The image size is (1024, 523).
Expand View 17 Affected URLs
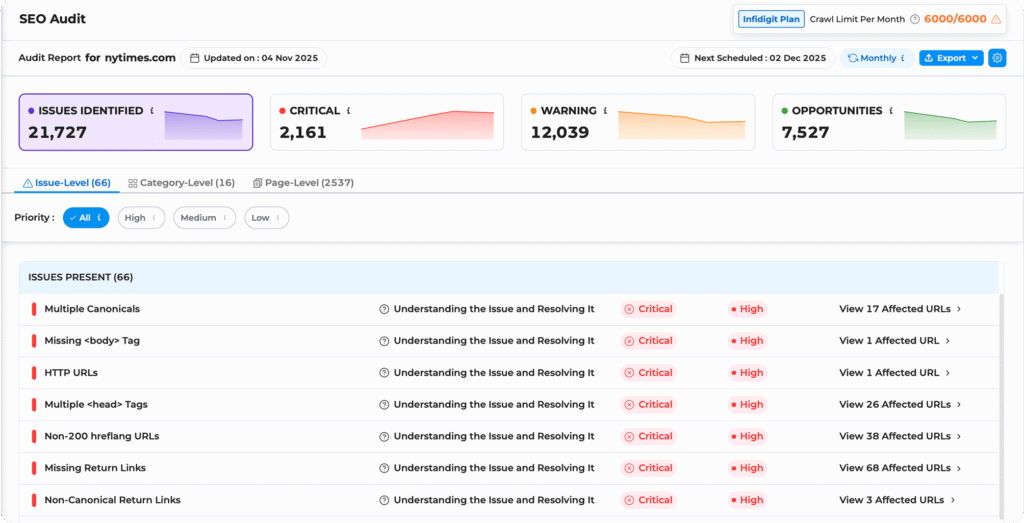899,309
